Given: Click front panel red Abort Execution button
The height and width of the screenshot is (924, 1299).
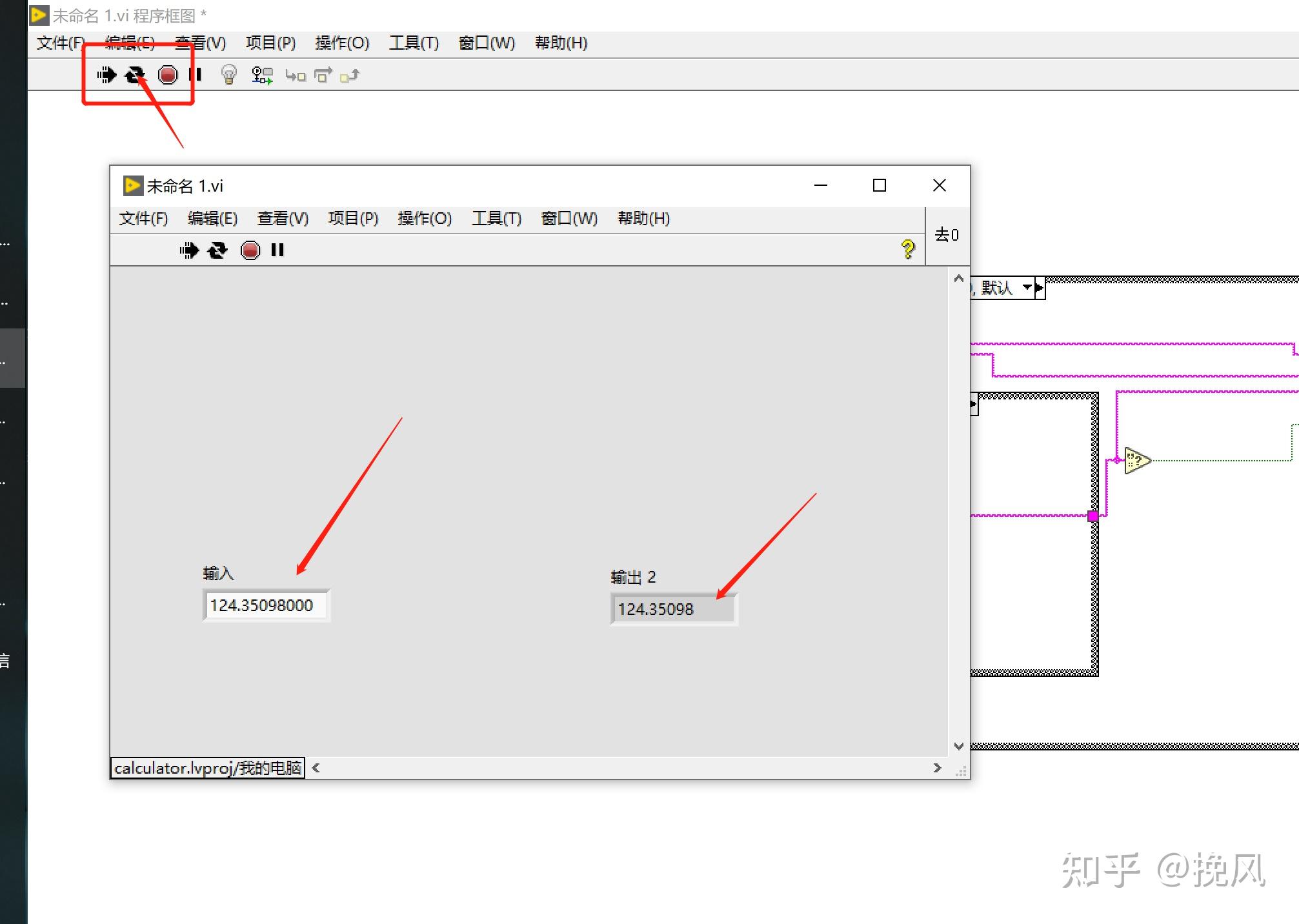Looking at the screenshot, I should tap(250, 250).
